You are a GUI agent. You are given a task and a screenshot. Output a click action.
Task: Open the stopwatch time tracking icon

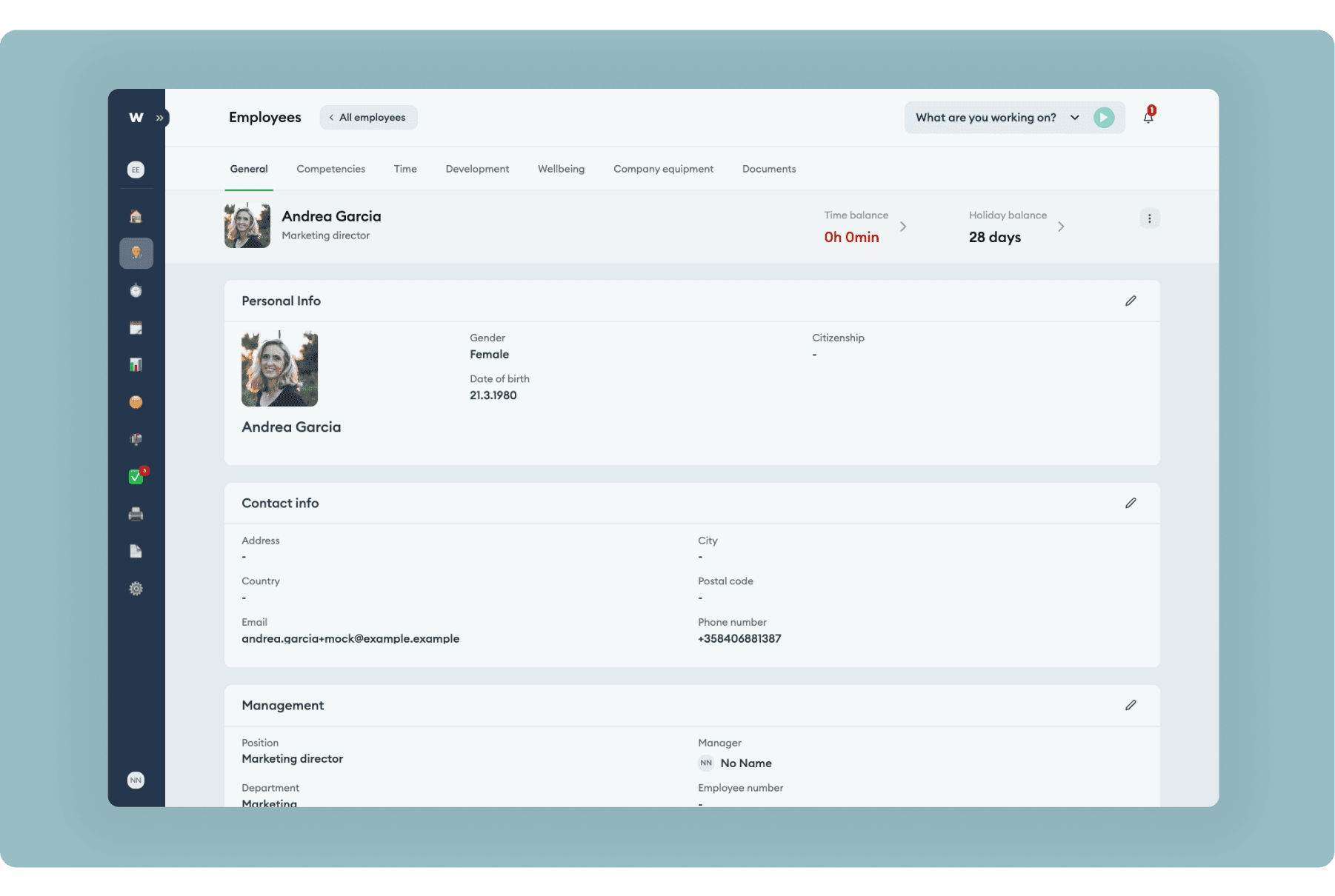[x=136, y=290]
